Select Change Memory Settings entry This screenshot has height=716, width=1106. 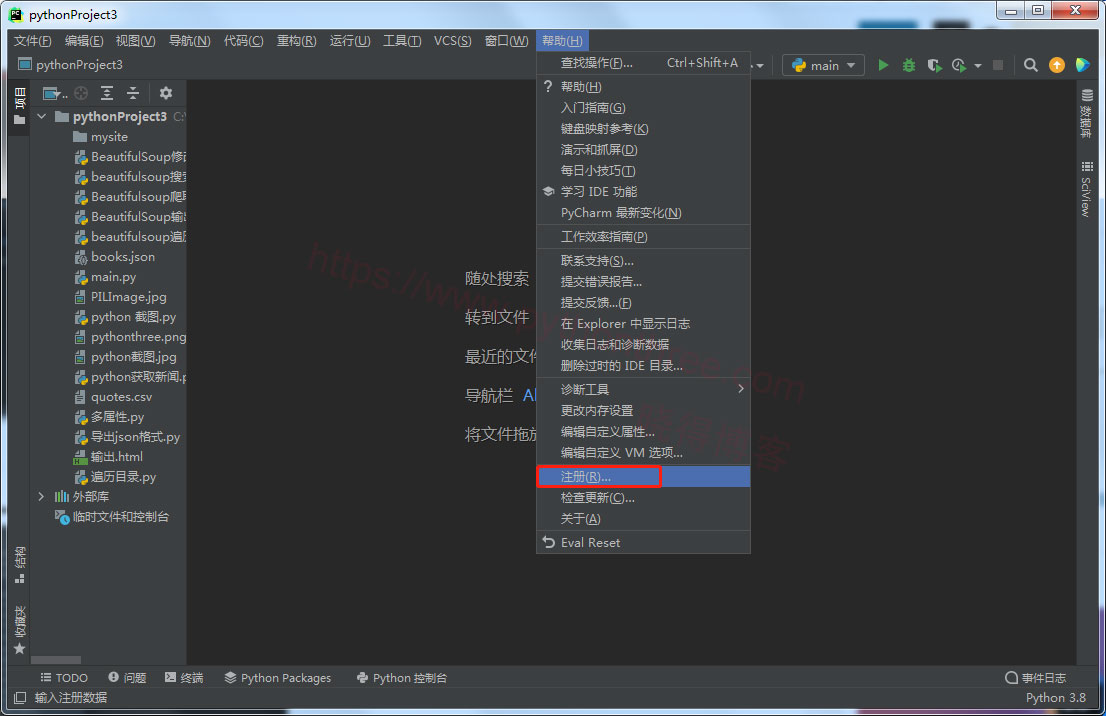point(643,411)
